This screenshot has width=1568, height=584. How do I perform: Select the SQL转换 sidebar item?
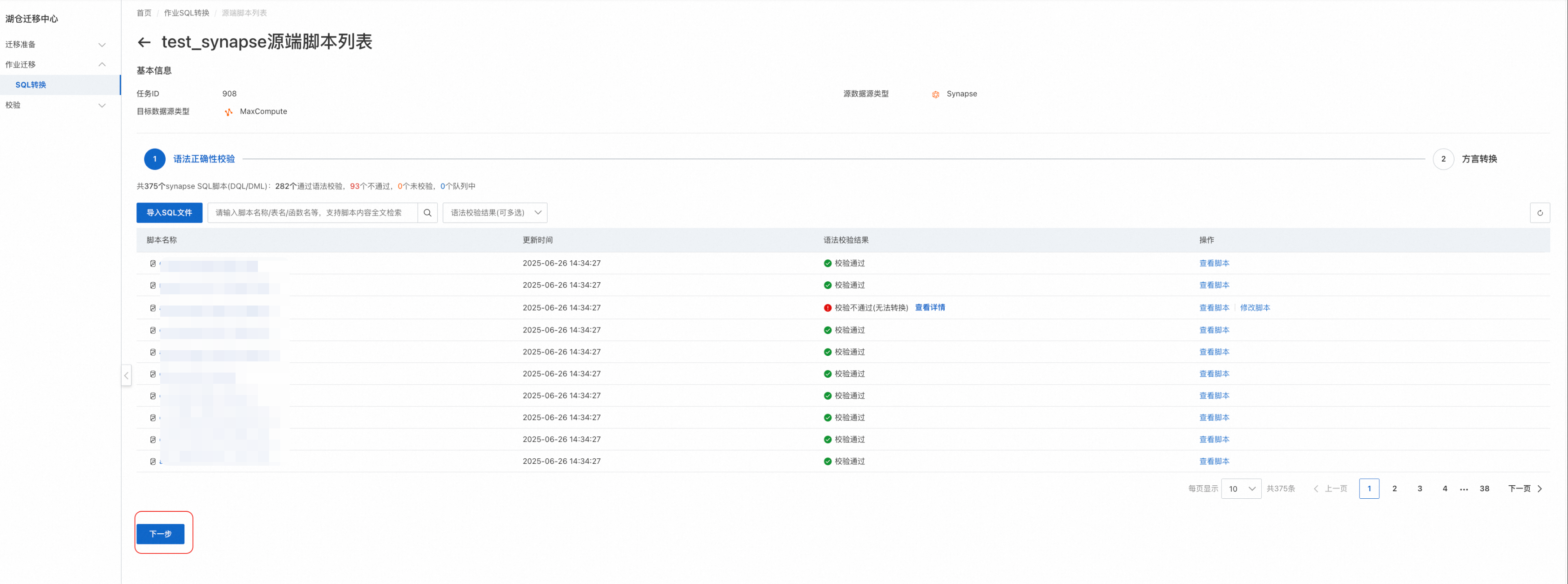60,85
